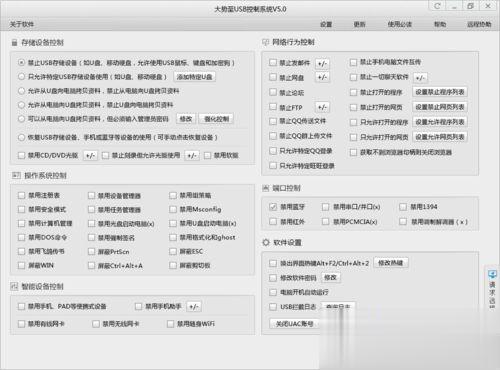Screen dimensions: 500x370
Task: Click the 设置禁止网页列表 button
Action: click(440, 107)
